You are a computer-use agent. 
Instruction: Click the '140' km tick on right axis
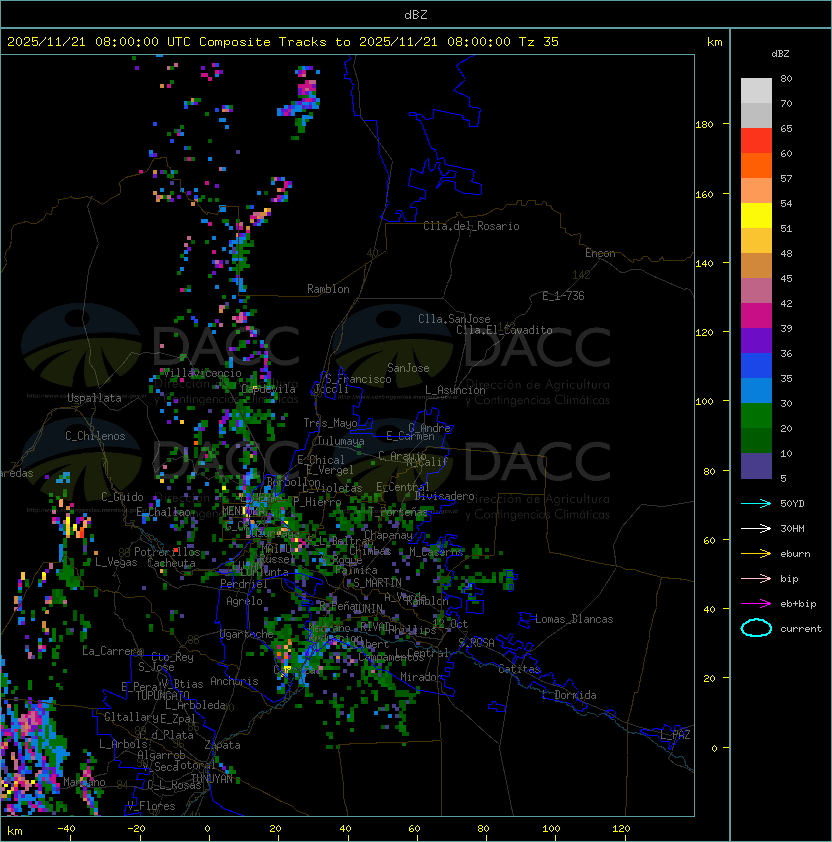[x=704, y=263]
